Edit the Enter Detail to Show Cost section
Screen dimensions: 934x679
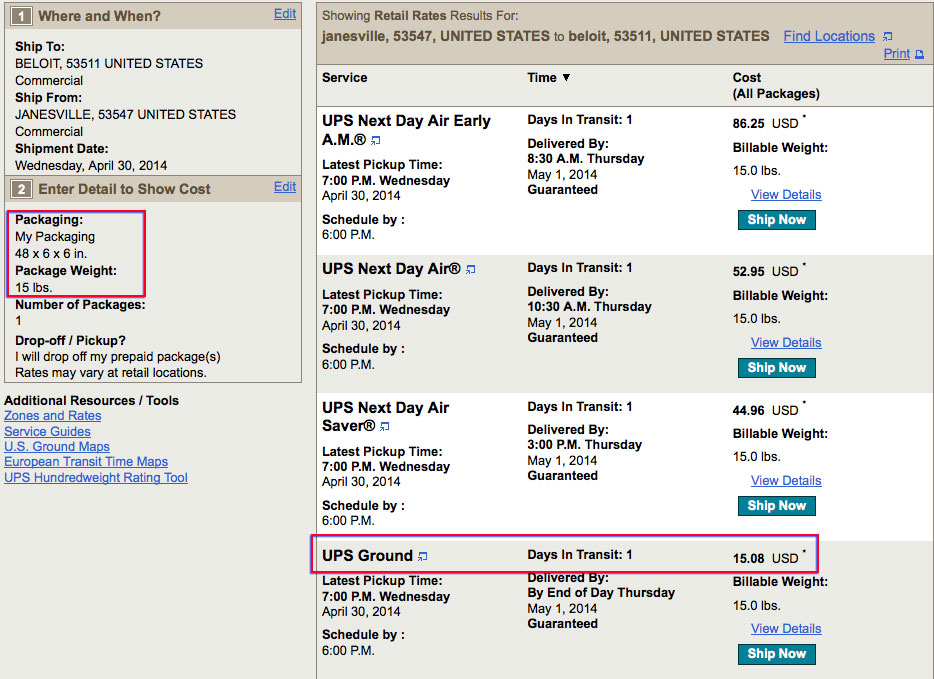[x=285, y=186]
